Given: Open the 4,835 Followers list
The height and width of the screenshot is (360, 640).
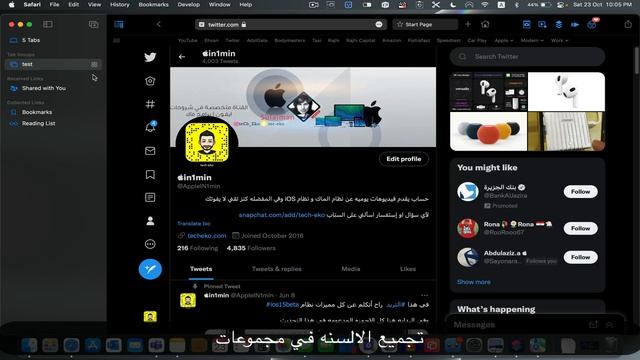Looking at the screenshot, I should click(251, 248).
